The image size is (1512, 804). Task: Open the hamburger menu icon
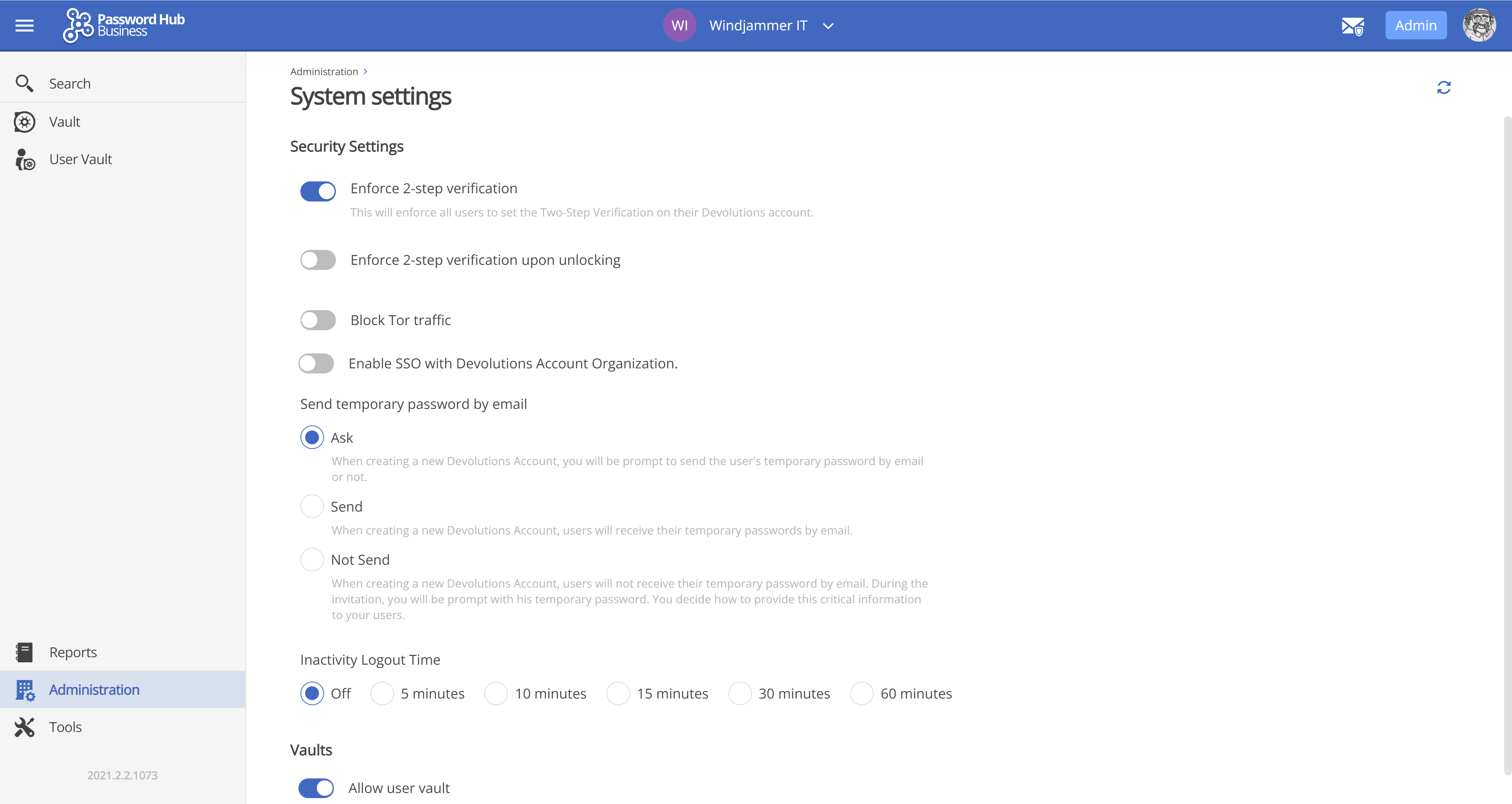[25, 25]
